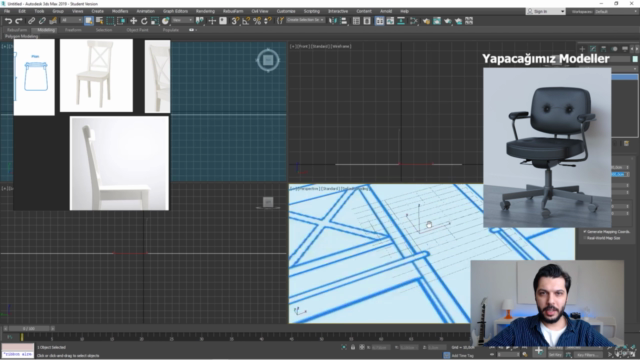
Task: Click Select and Manipulate crosshair icon
Action: (212, 21)
